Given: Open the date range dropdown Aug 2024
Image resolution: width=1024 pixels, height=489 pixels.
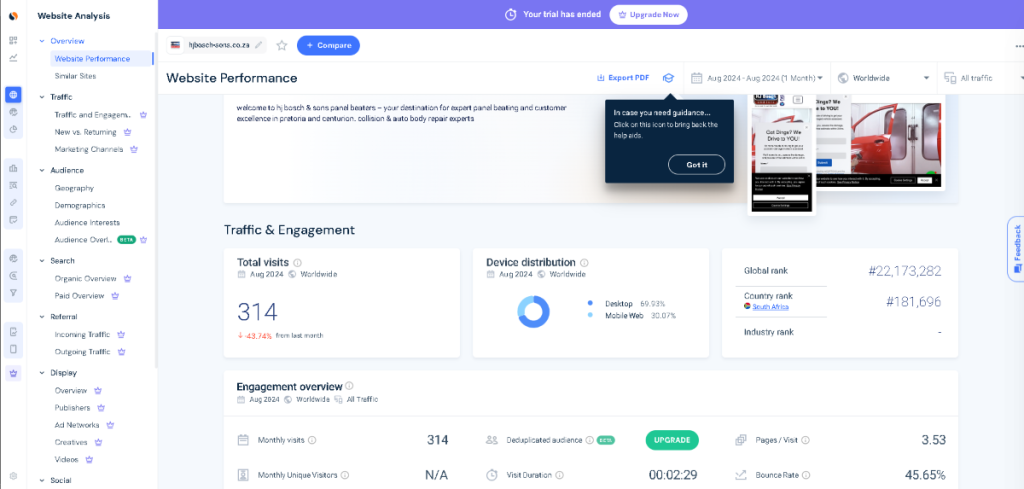Looking at the screenshot, I should point(757,78).
